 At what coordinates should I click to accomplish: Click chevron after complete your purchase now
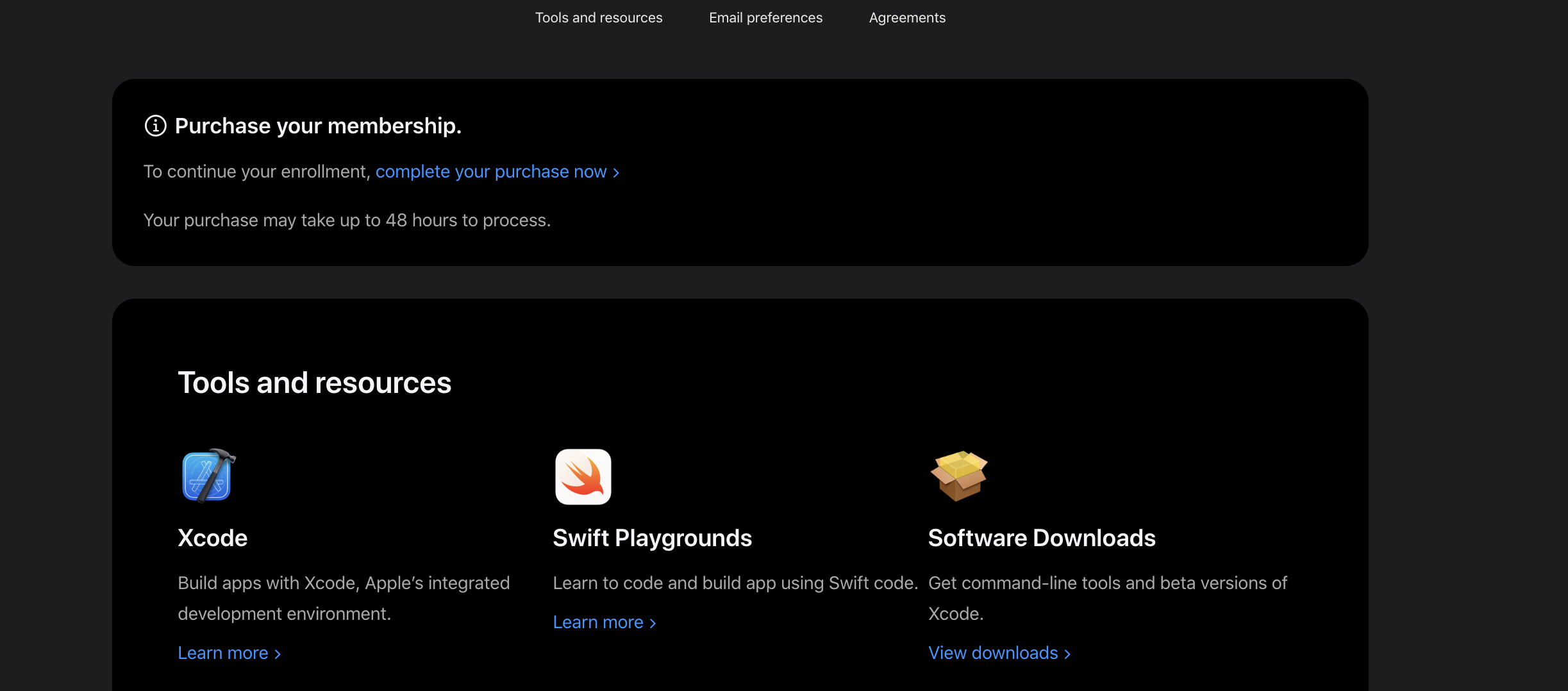pyautogui.click(x=616, y=172)
